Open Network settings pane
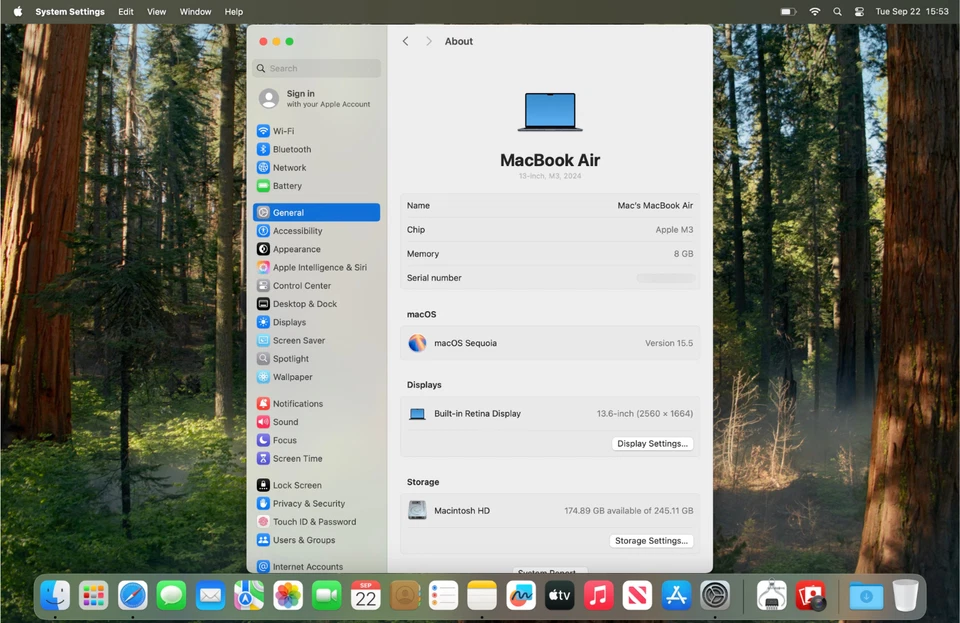This screenshot has width=960, height=623. pos(316,168)
